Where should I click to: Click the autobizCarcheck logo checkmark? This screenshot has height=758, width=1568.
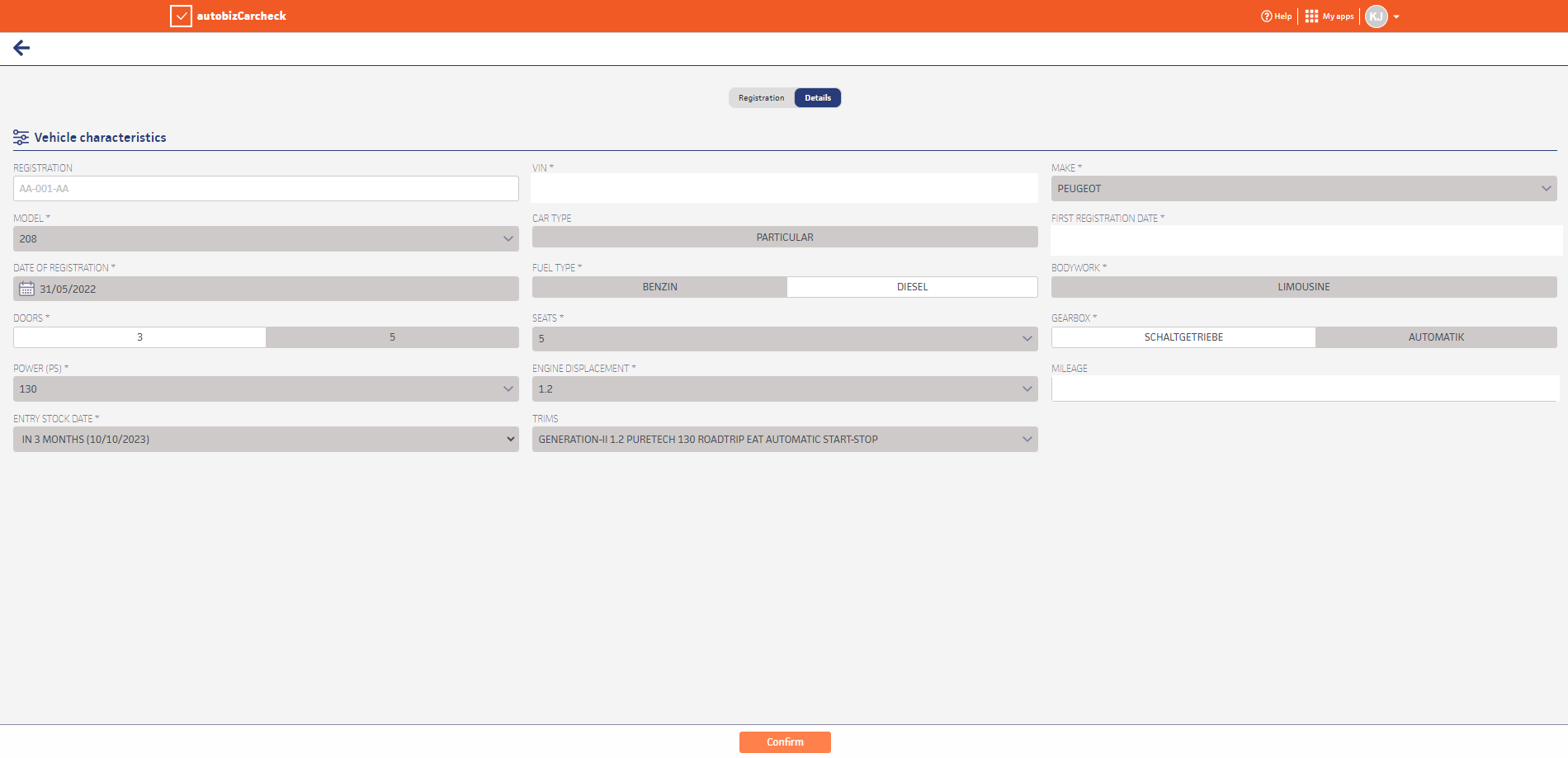(181, 16)
